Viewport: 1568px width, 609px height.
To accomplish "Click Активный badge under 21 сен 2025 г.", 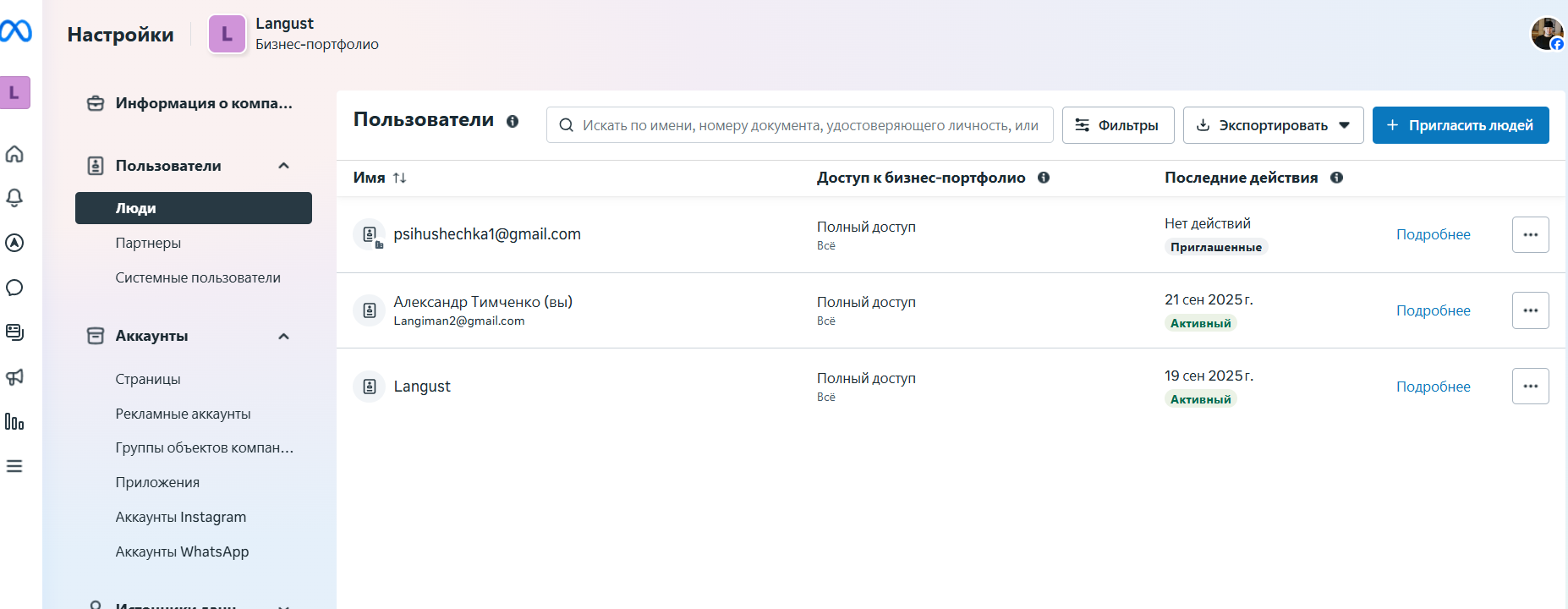I will (1200, 323).
